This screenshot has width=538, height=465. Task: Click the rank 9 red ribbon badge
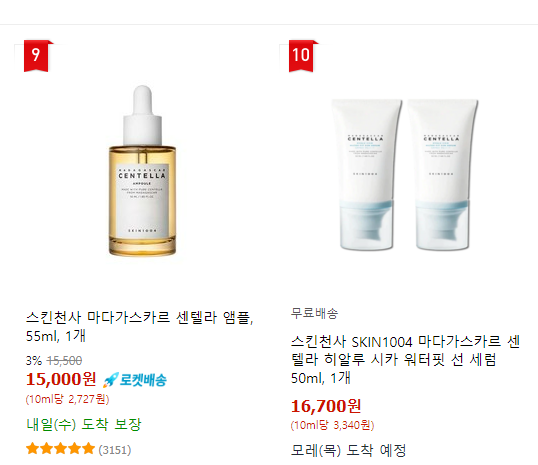click(x=36, y=56)
